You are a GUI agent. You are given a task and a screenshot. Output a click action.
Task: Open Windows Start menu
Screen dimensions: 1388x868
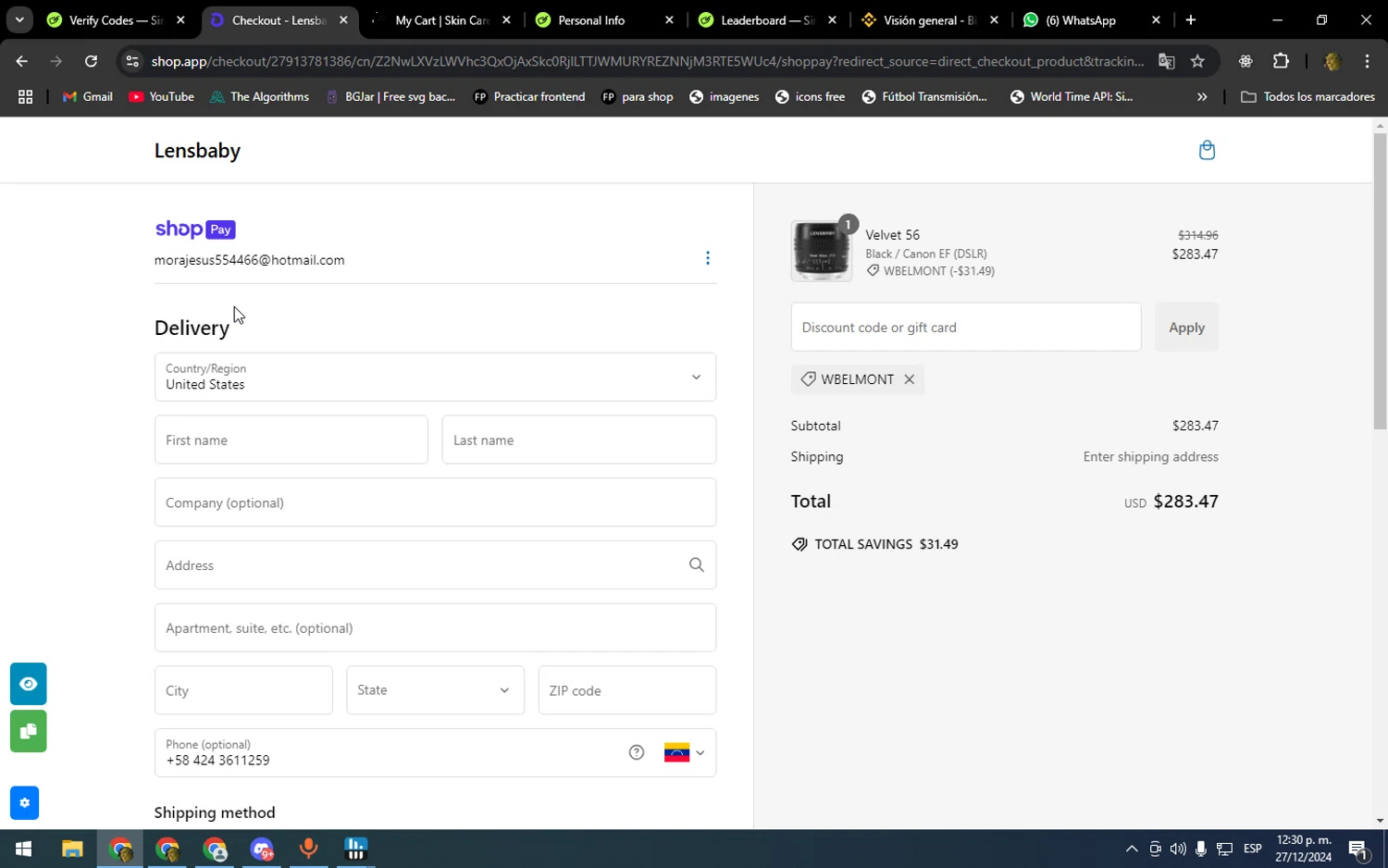23,849
